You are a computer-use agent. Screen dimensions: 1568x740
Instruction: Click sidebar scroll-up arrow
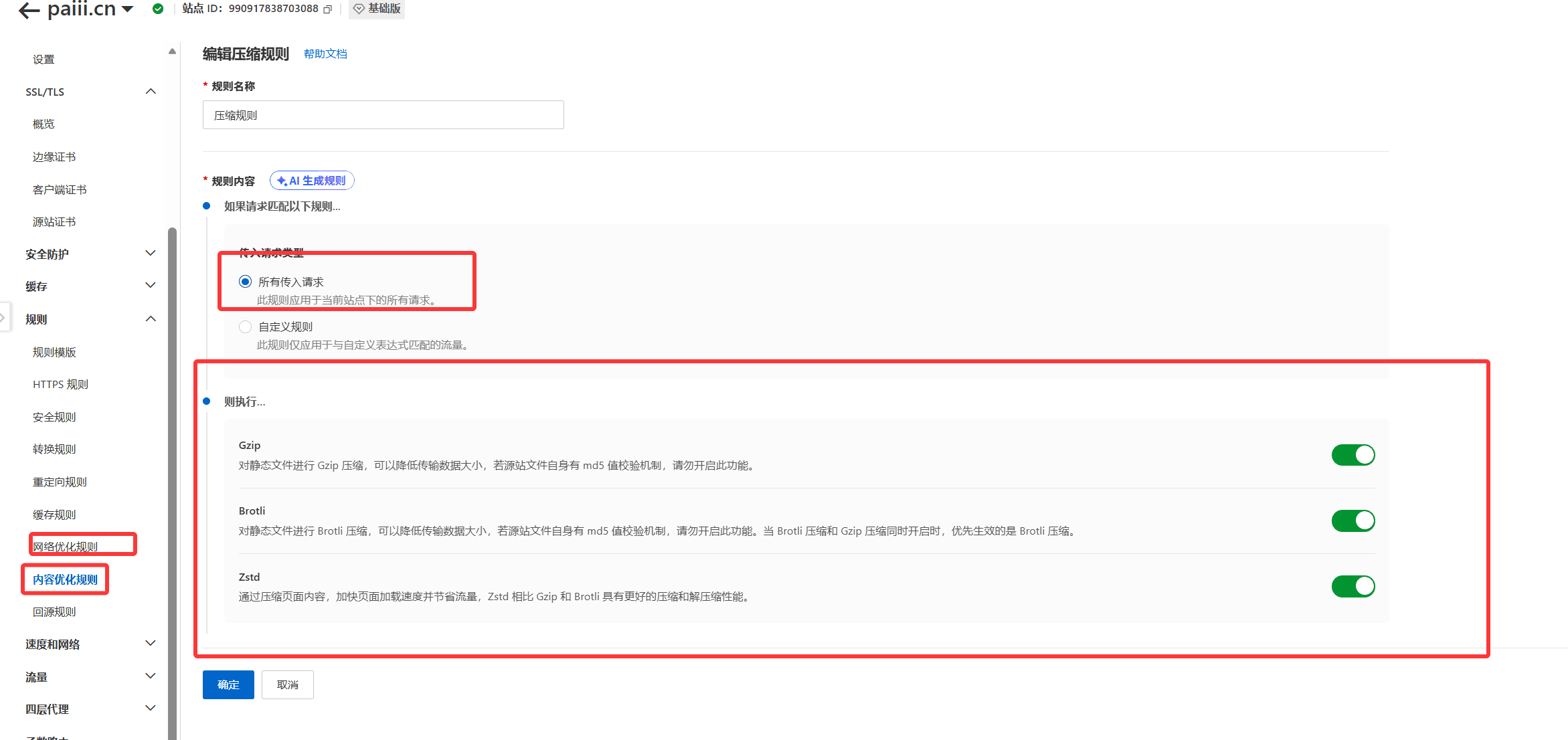172,52
